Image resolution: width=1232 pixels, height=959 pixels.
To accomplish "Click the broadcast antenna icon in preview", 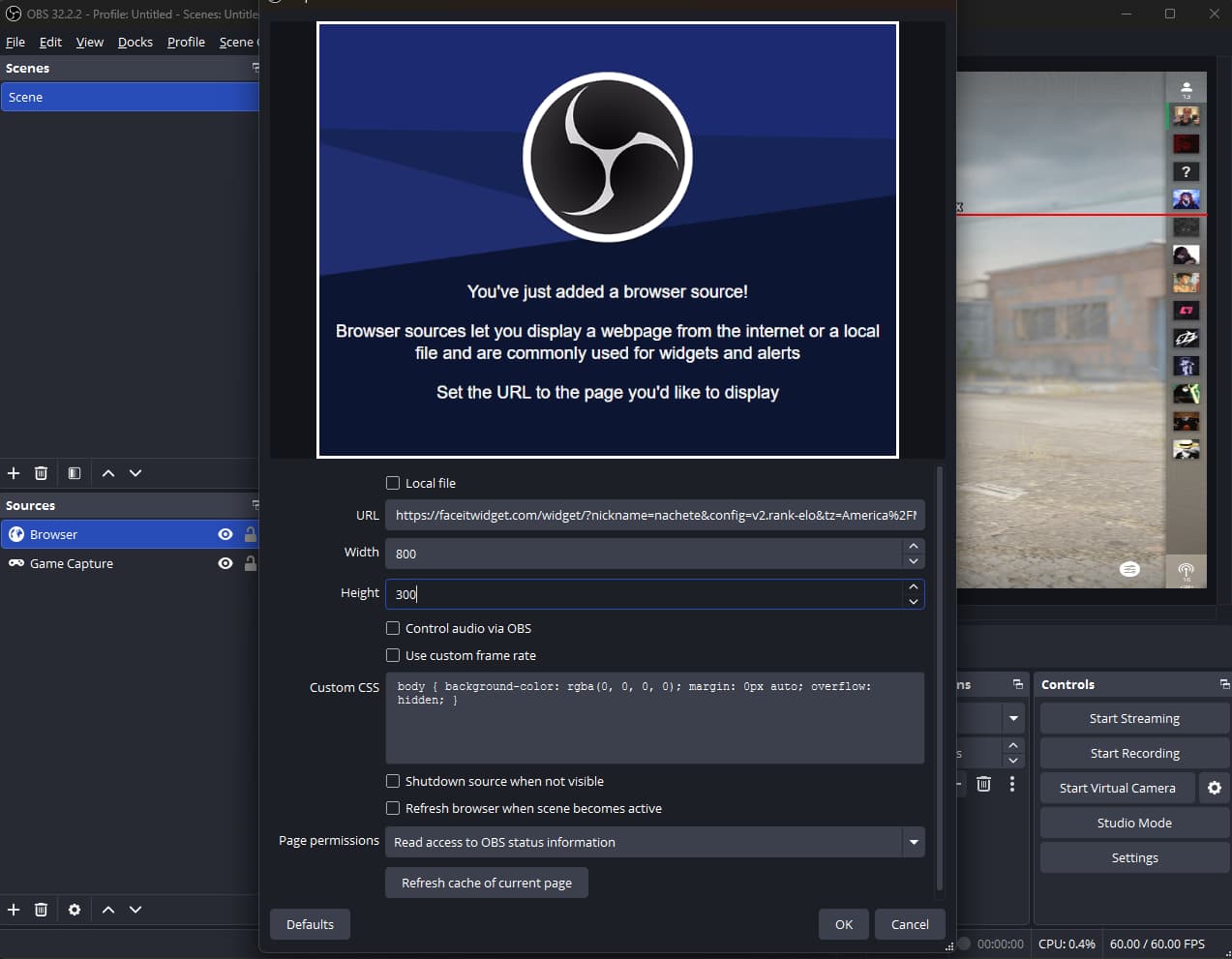I will click(1187, 571).
